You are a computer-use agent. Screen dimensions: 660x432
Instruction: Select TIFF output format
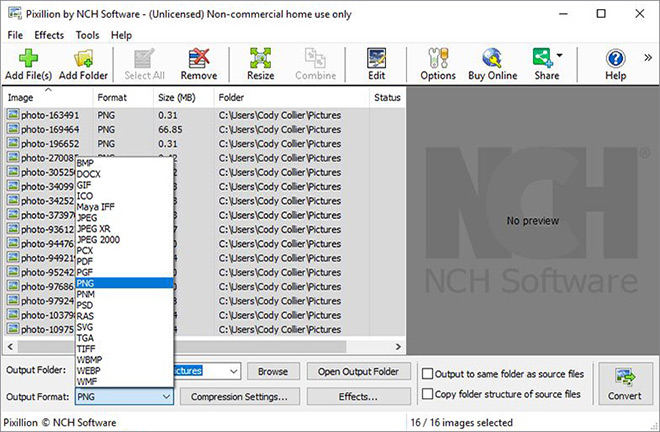click(124, 349)
